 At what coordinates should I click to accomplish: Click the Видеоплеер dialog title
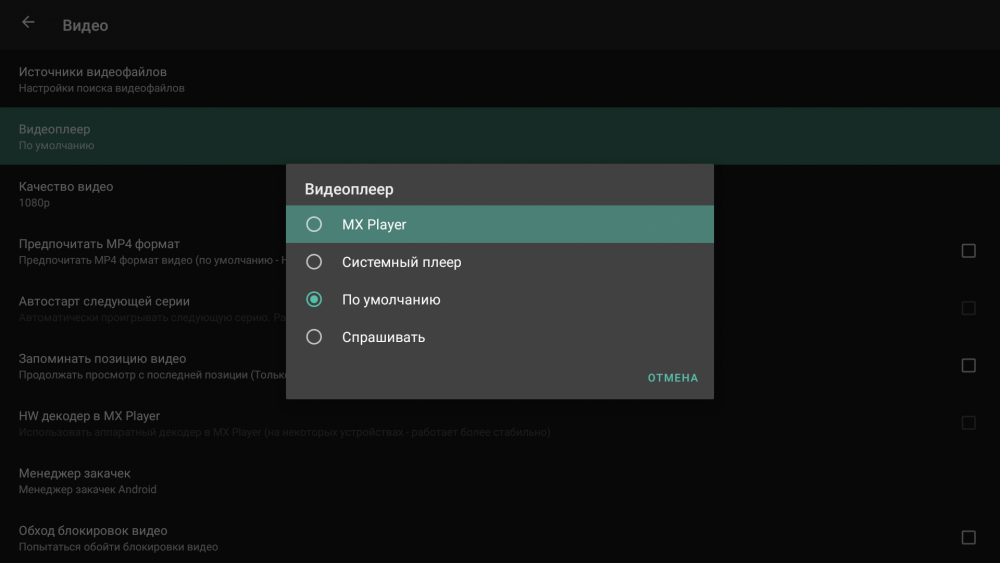pos(349,189)
